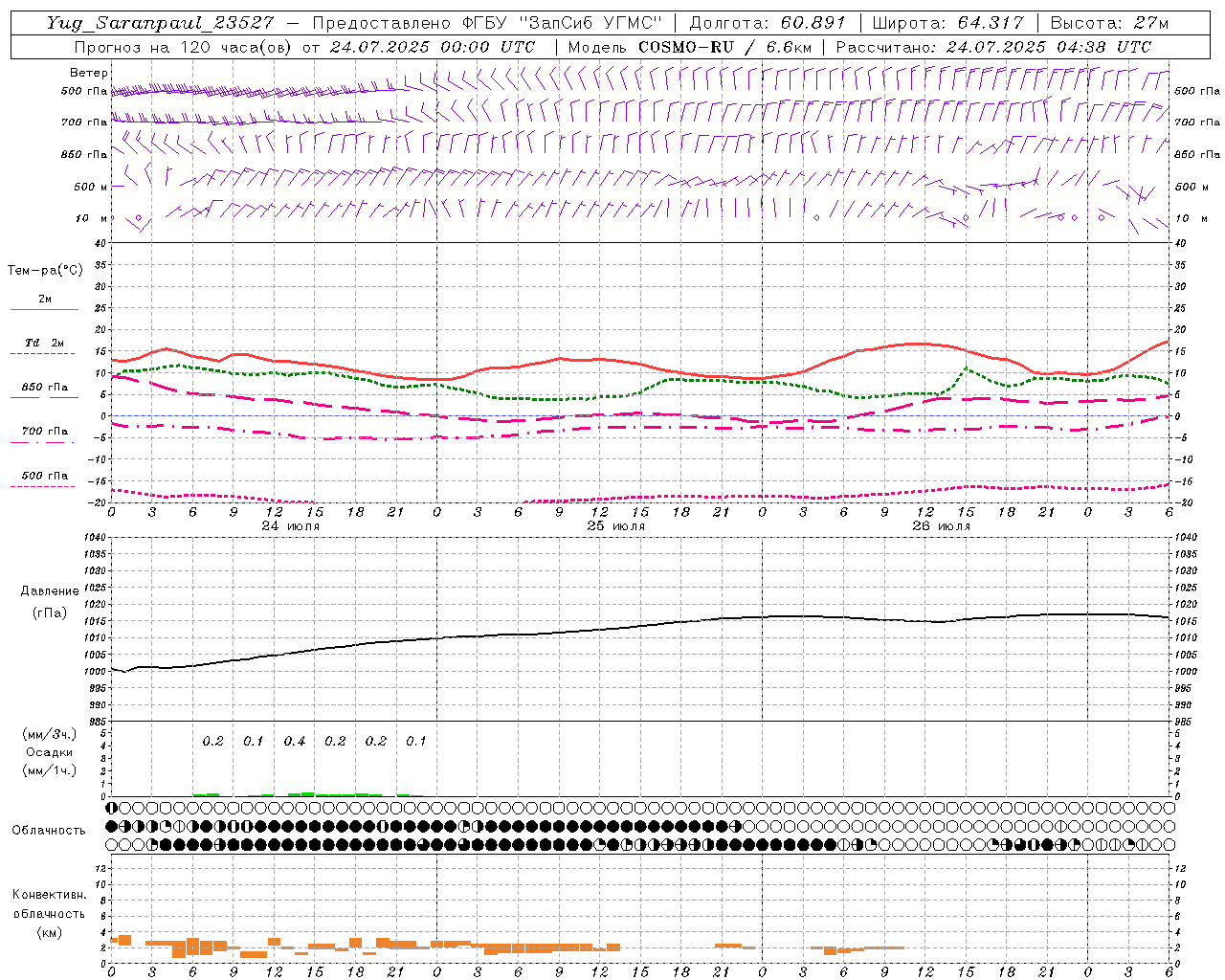Click the station title Yug_Saranpaul_23527

[161, 23]
